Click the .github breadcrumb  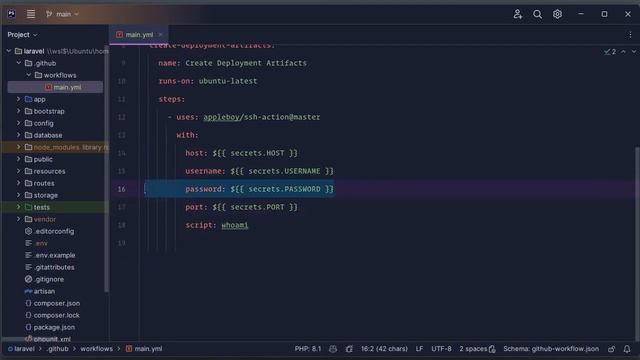tap(58, 349)
